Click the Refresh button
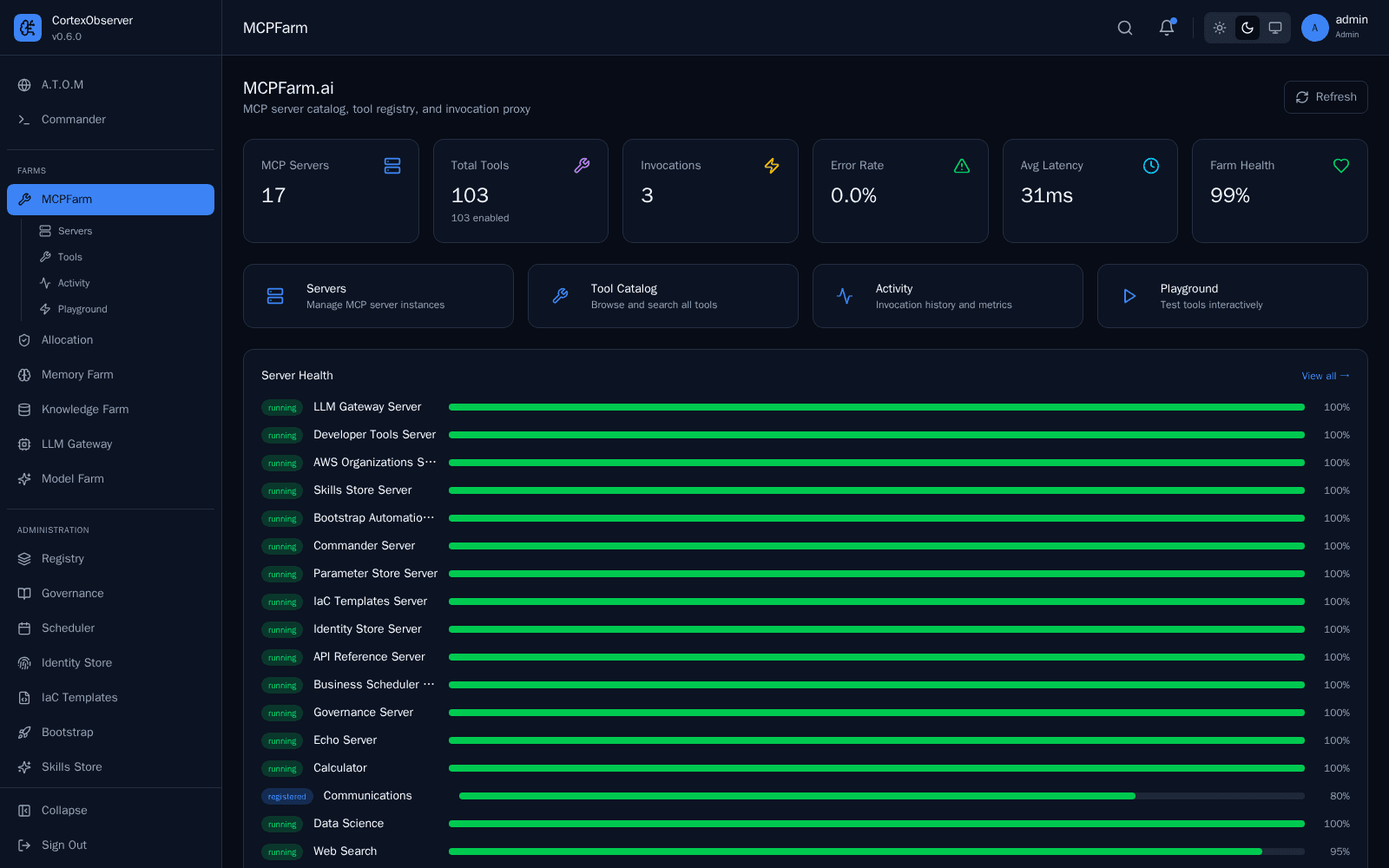 point(1326,97)
